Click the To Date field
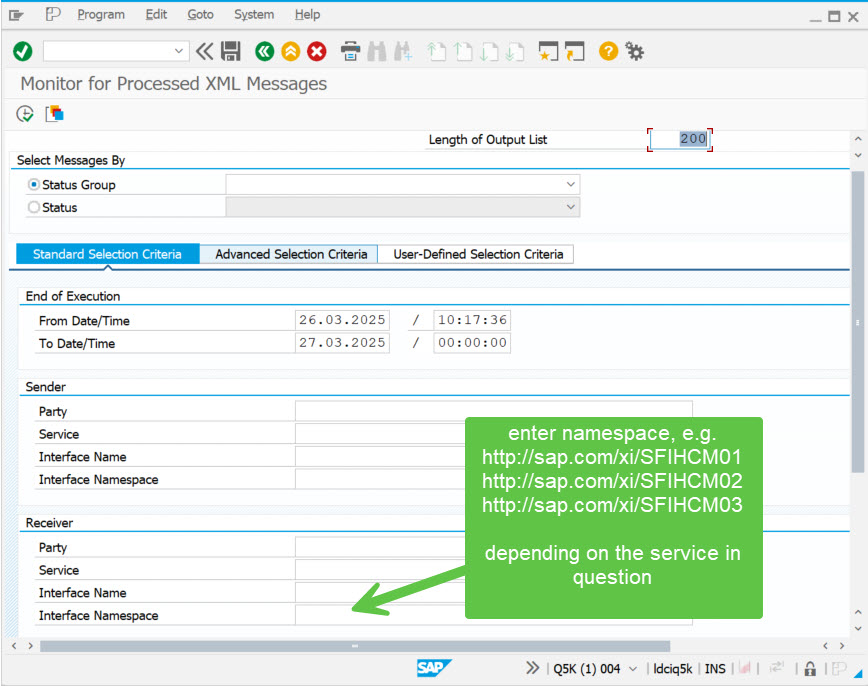Image resolution: width=868 pixels, height=686 pixels. [342, 343]
